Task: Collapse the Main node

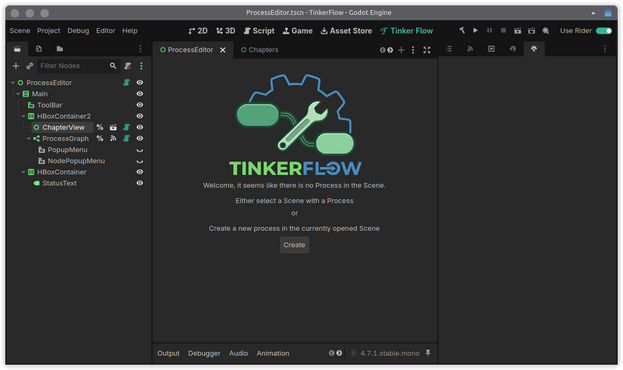Action: [18, 93]
